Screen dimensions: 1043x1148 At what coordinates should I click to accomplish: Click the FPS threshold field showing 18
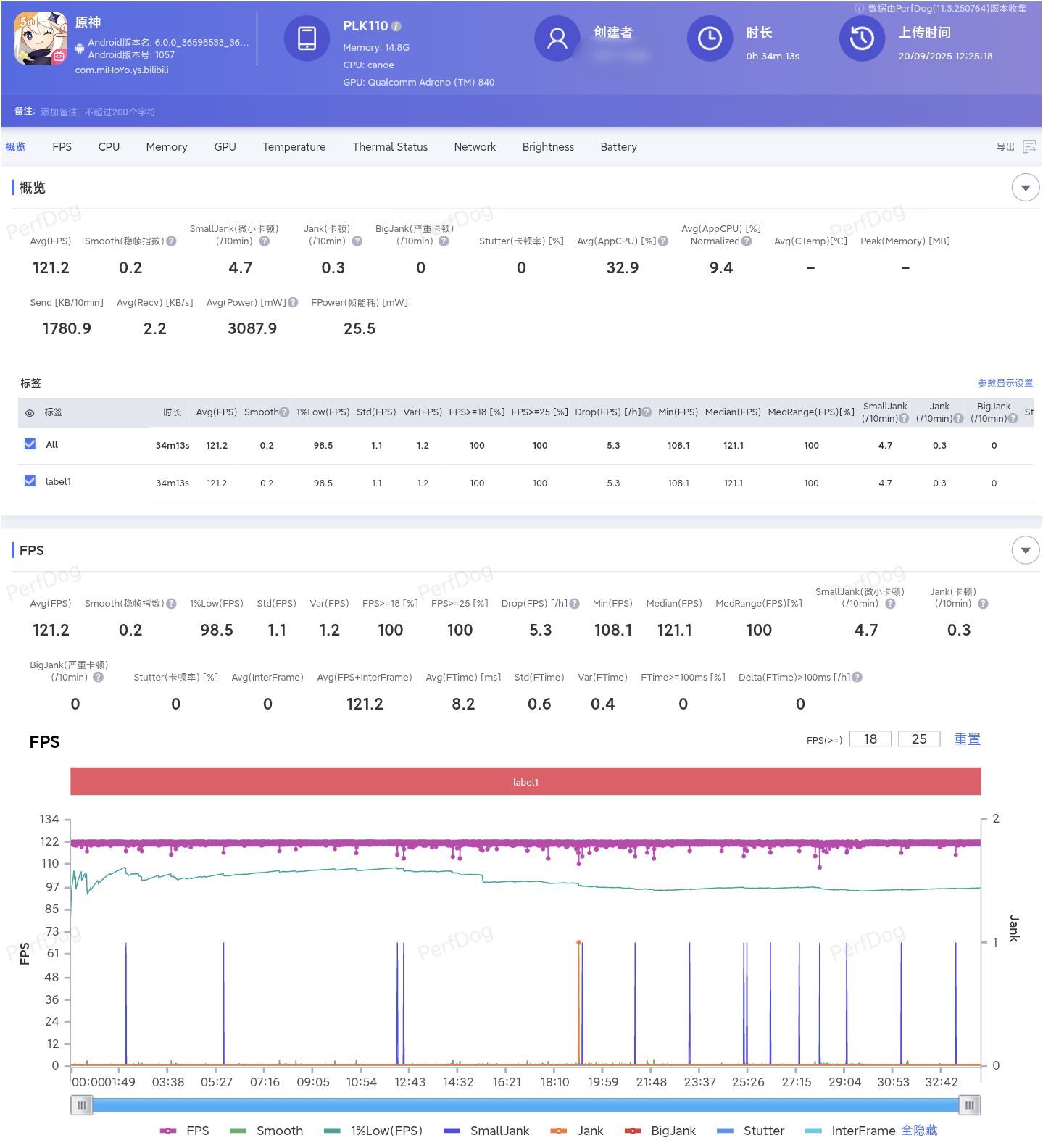pyautogui.click(x=870, y=739)
